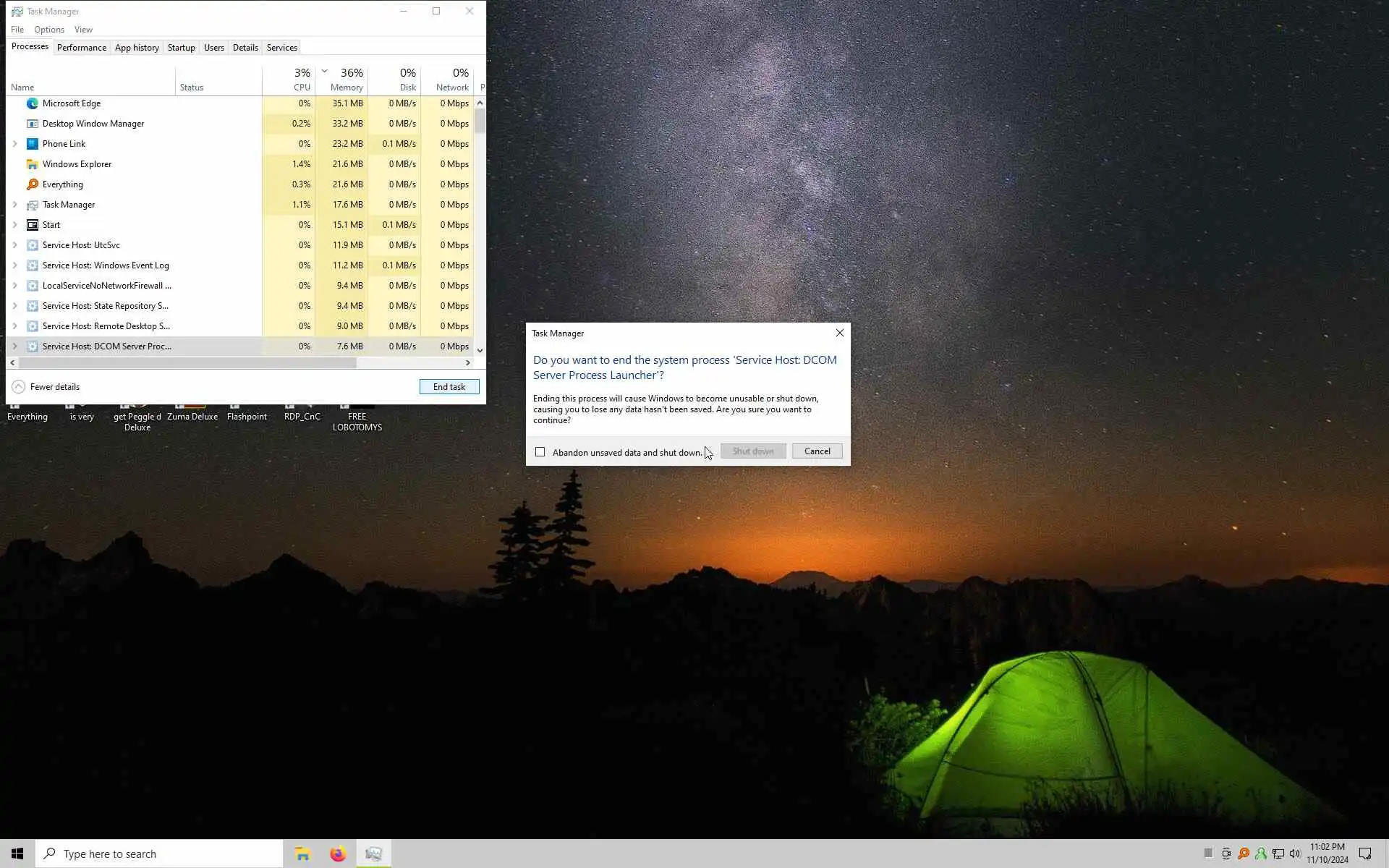The image size is (1389, 868).
Task: Click the Microsoft Edge process icon
Action: tap(32, 103)
